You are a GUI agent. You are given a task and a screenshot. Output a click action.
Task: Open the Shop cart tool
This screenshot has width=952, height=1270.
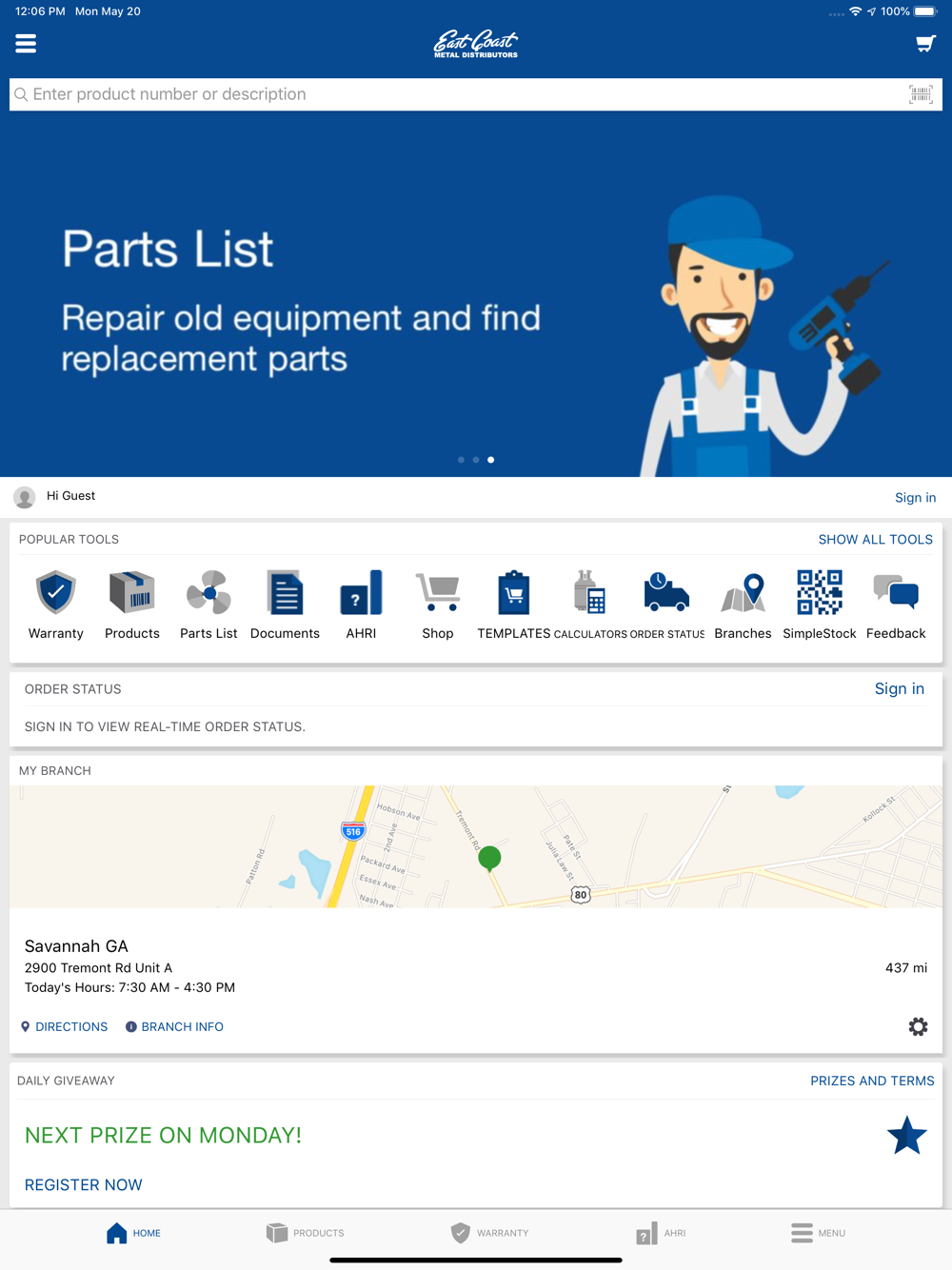click(438, 605)
